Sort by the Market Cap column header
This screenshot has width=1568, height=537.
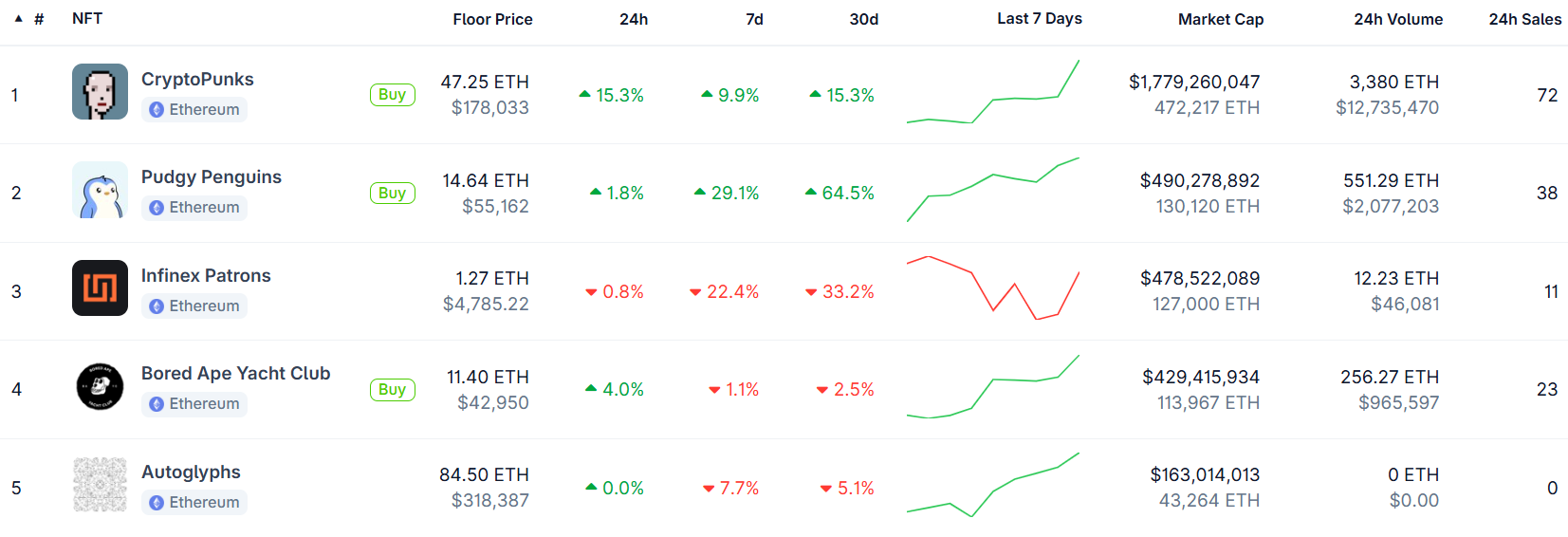tap(1221, 19)
